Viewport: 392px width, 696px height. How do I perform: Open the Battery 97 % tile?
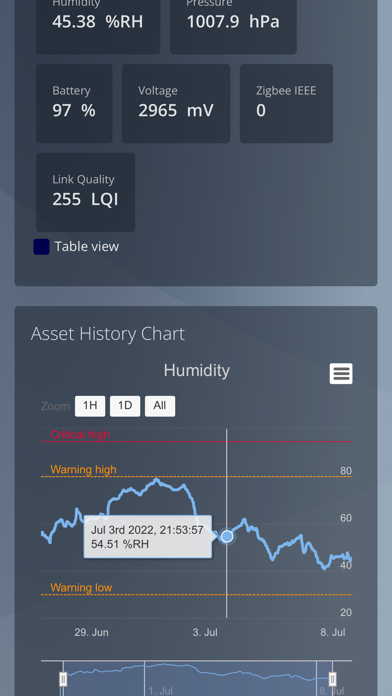(74, 103)
